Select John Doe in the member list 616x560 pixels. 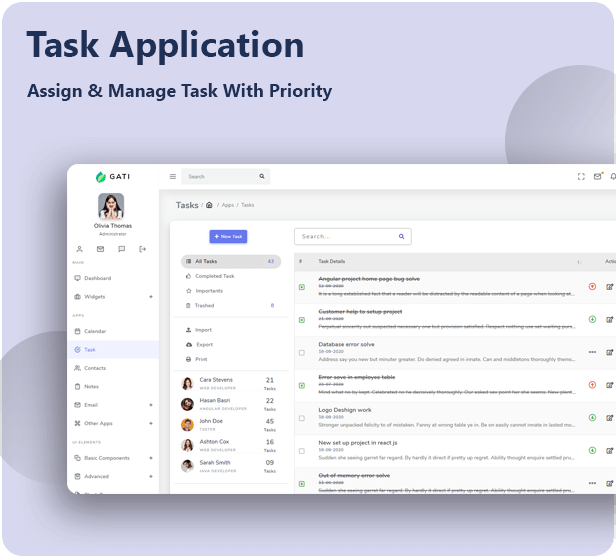click(231, 424)
